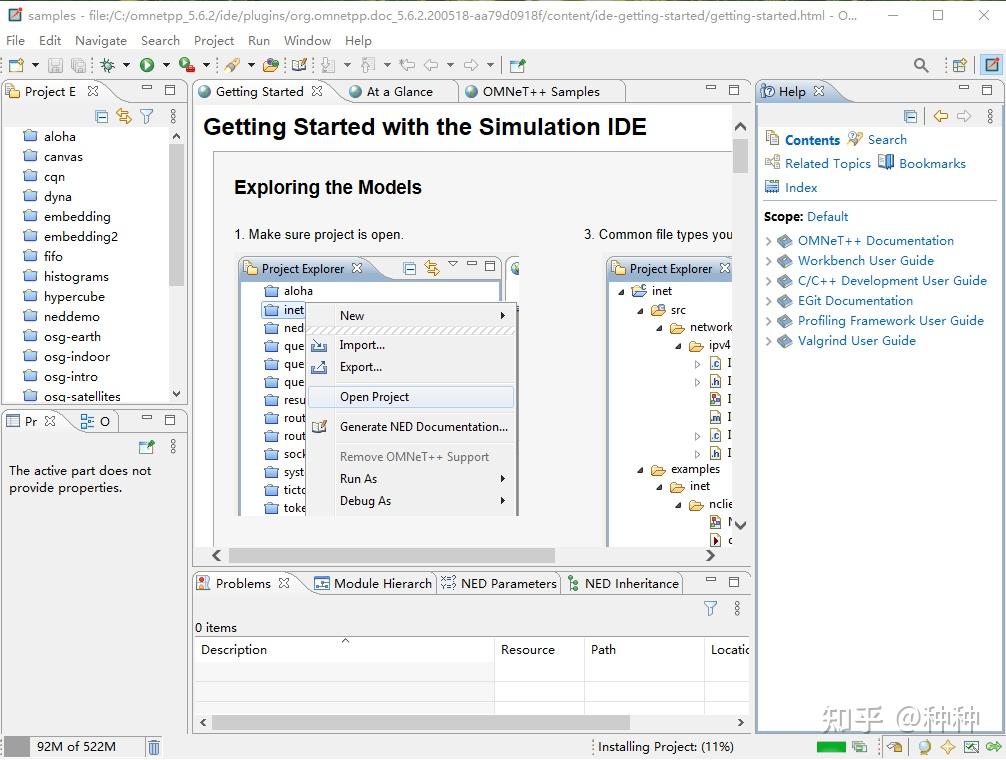Click Run Garbage Collector trash icon

tap(154, 747)
